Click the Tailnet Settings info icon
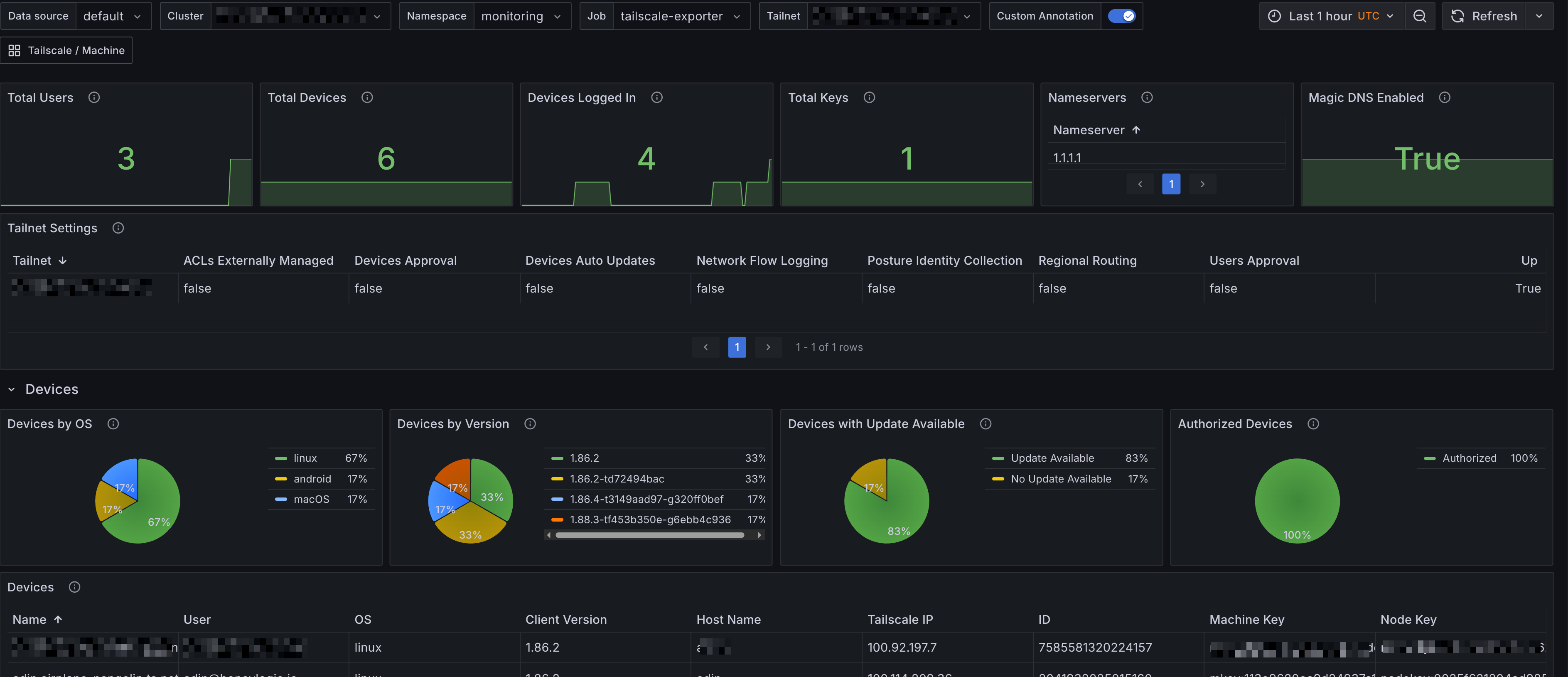Image resolution: width=1568 pixels, height=677 pixels. click(x=118, y=228)
